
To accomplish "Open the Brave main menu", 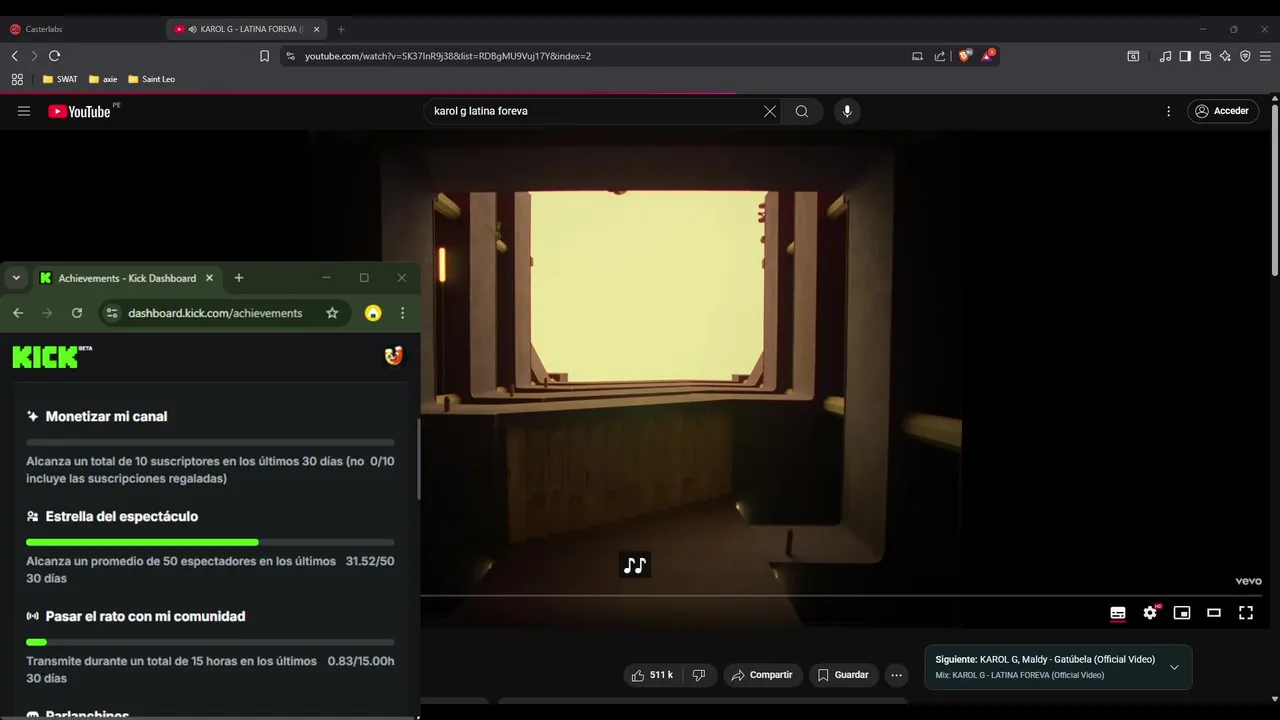I will (1265, 56).
